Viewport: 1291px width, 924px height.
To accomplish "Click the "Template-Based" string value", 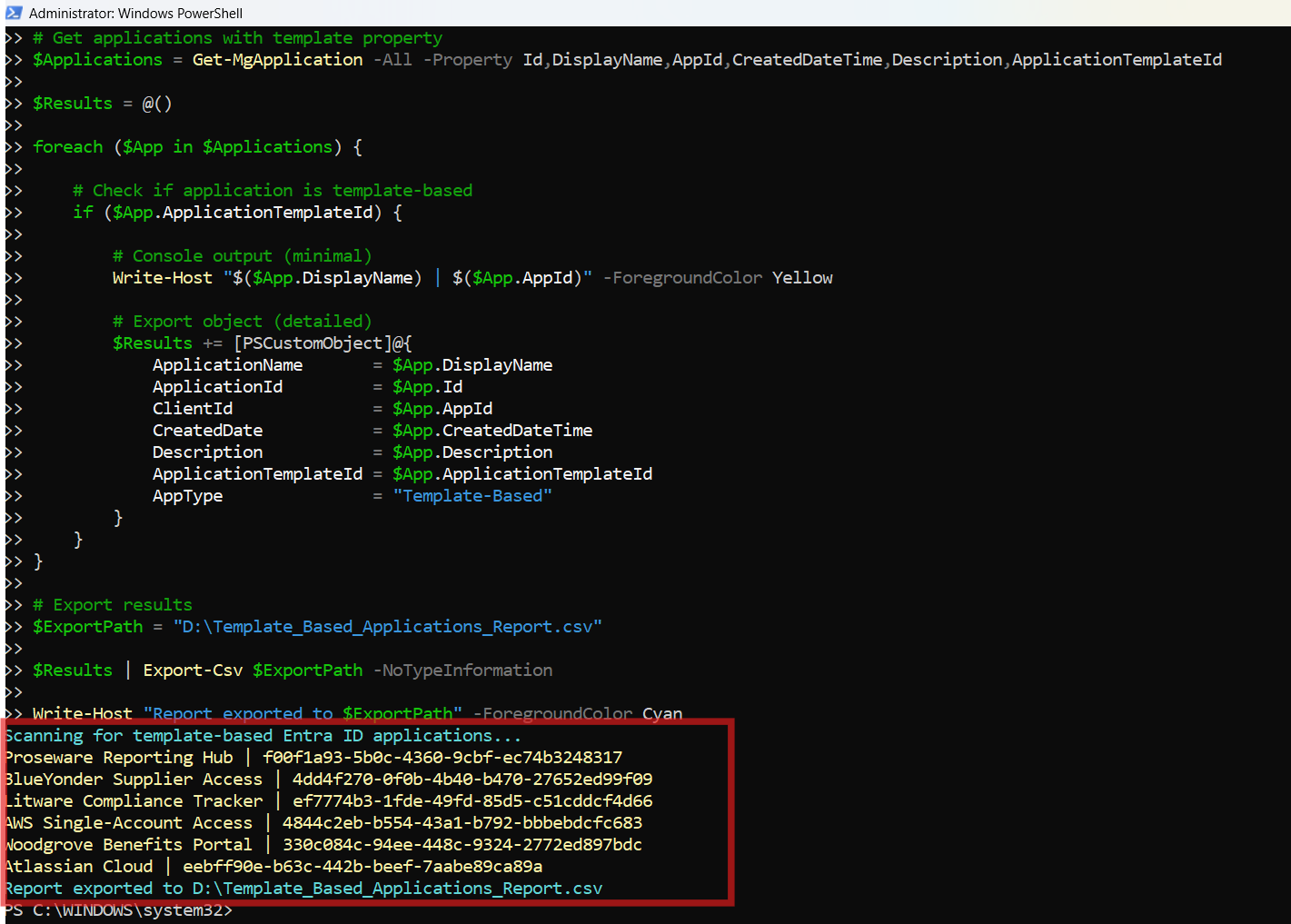I will (x=472, y=496).
